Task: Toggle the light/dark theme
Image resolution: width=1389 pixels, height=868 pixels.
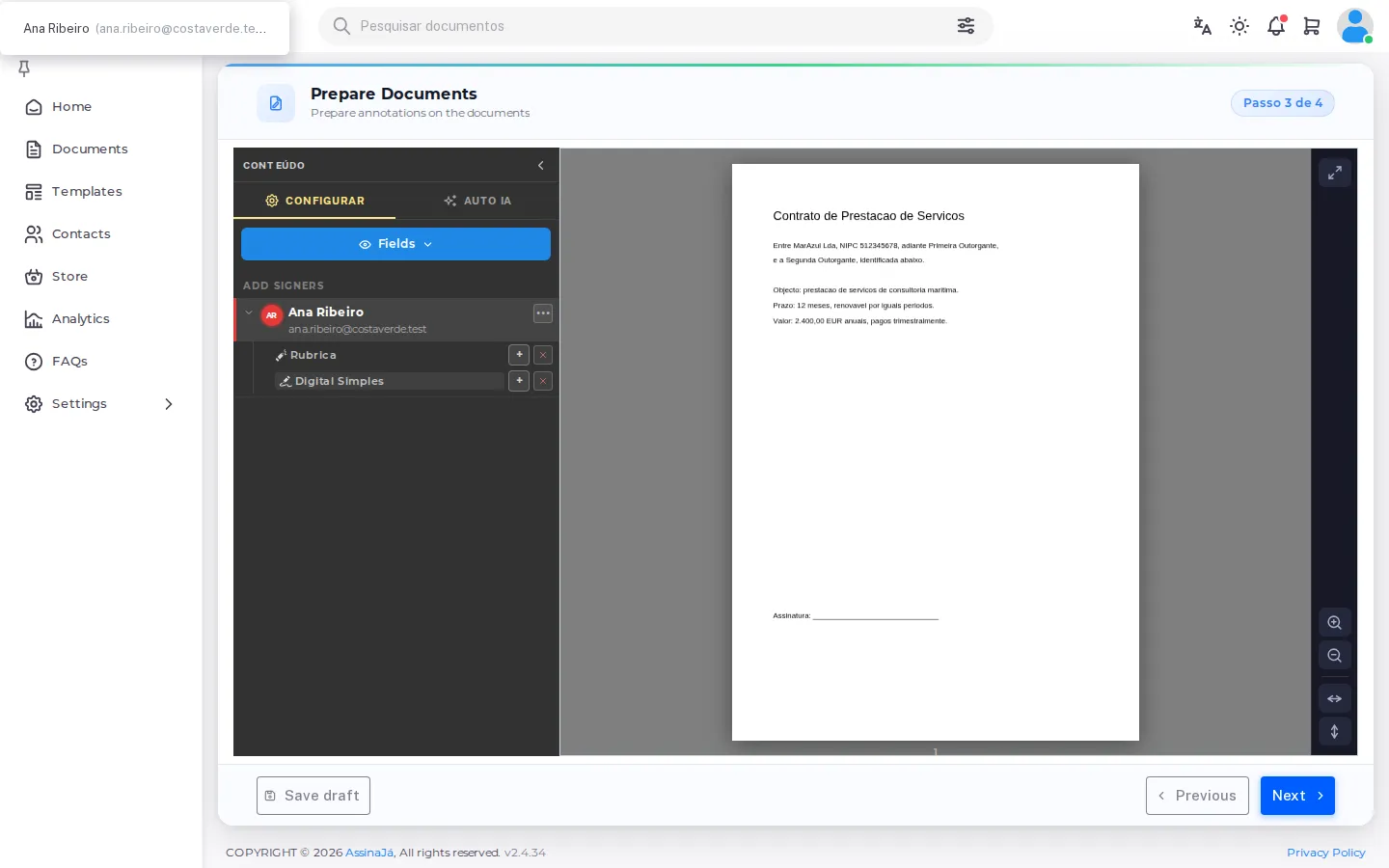Action: click(1239, 26)
